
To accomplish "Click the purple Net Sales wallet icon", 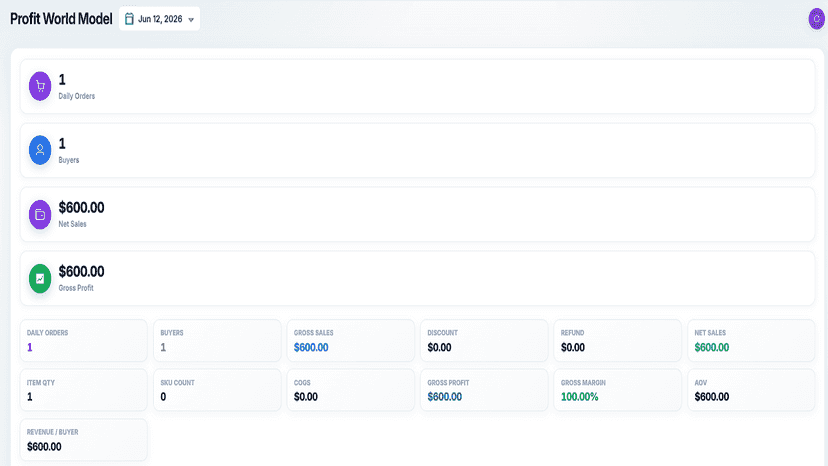I will [40, 215].
